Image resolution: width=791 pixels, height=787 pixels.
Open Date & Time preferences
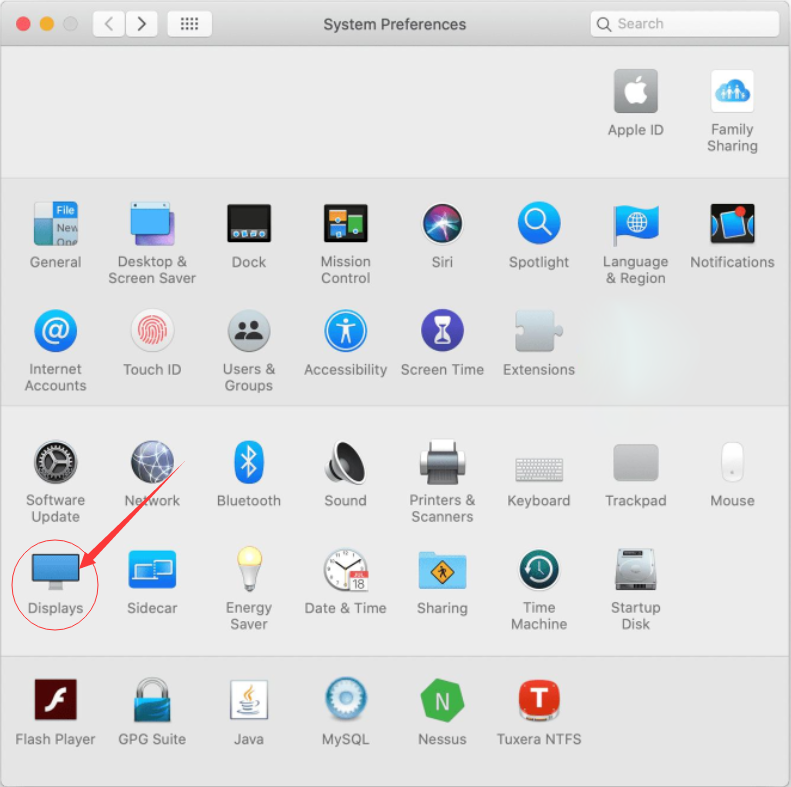pos(346,570)
